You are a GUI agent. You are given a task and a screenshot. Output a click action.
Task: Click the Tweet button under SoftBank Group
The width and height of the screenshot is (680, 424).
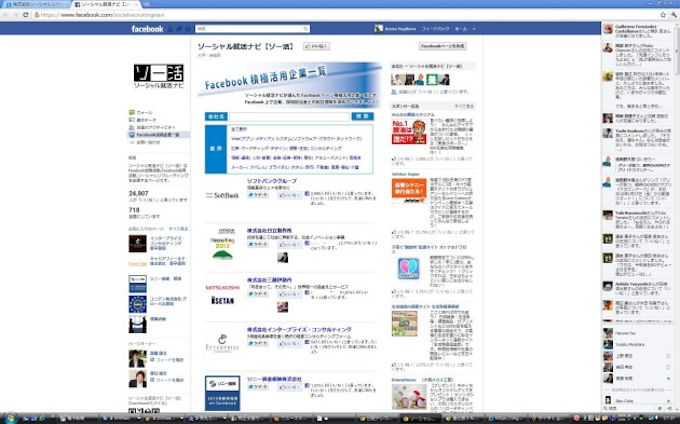pos(257,194)
